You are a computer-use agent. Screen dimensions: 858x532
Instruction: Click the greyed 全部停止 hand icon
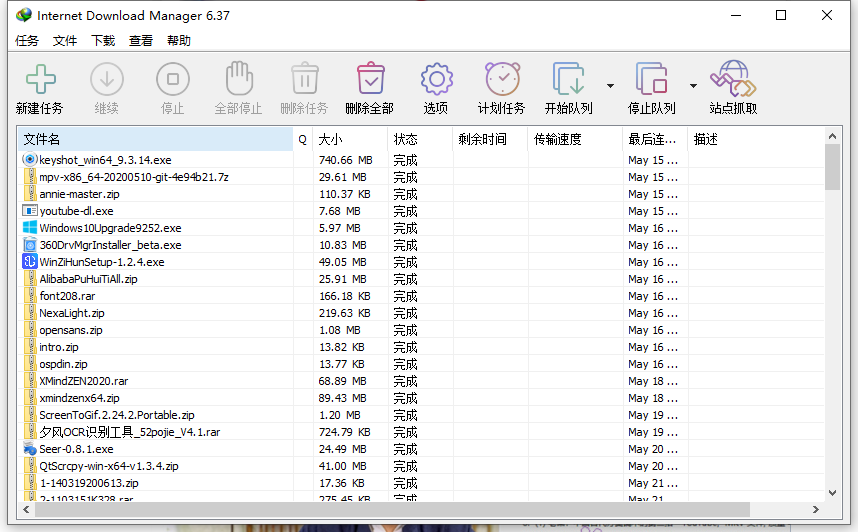click(x=238, y=79)
